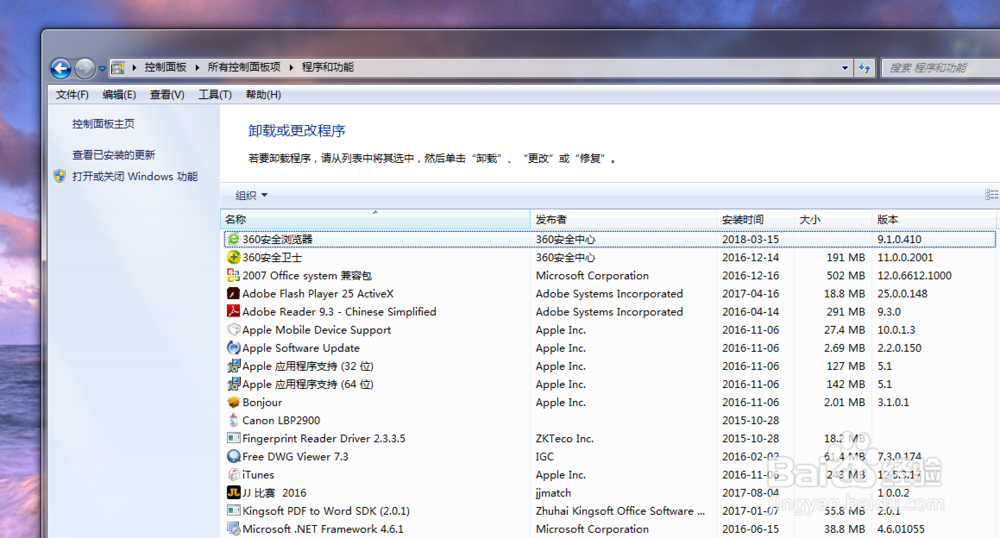Select the Bonjour entry name
This screenshot has height=538, width=1000.
[x=262, y=402]
